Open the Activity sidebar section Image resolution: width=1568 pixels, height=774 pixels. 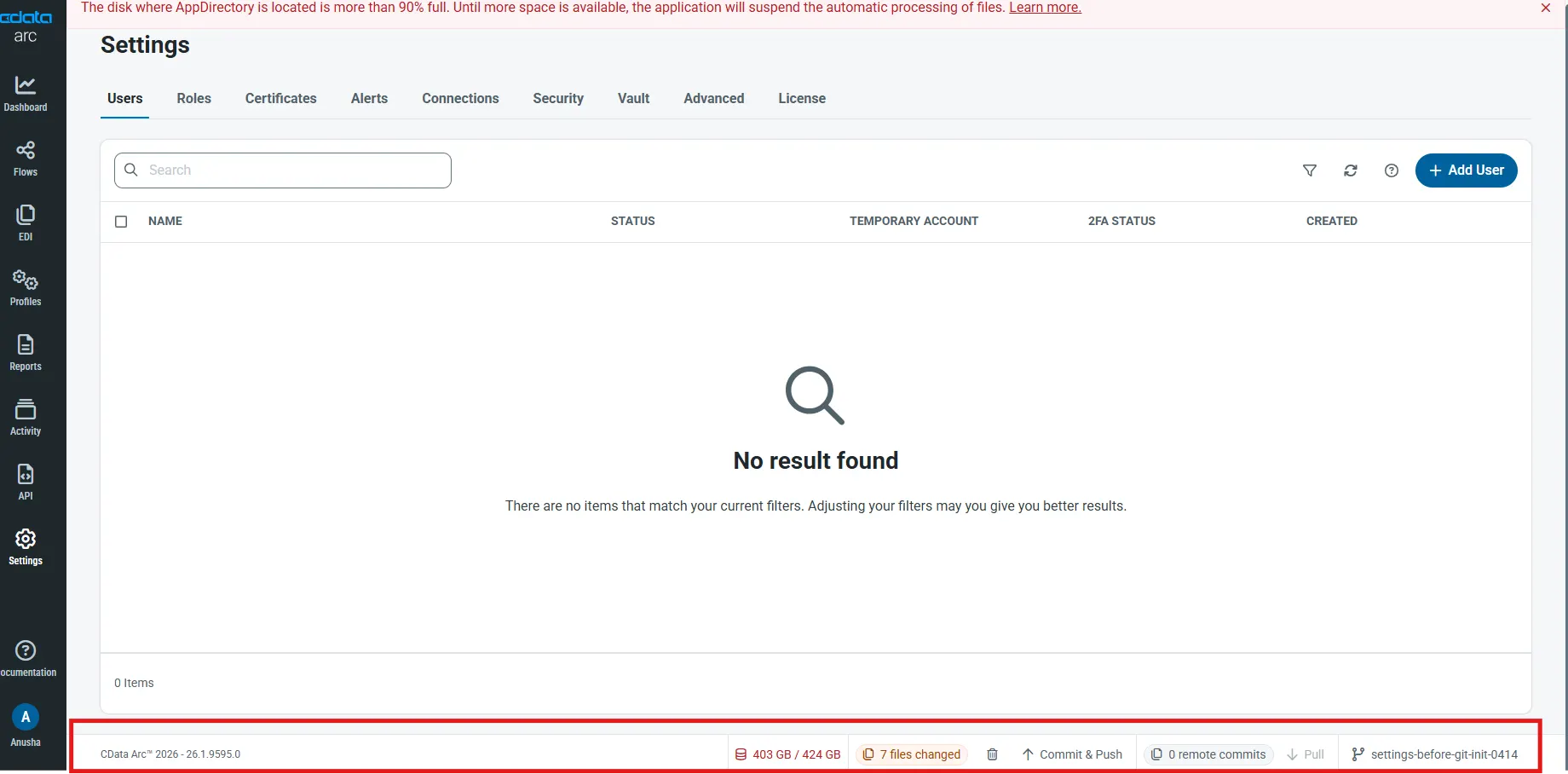pos(26,418)
